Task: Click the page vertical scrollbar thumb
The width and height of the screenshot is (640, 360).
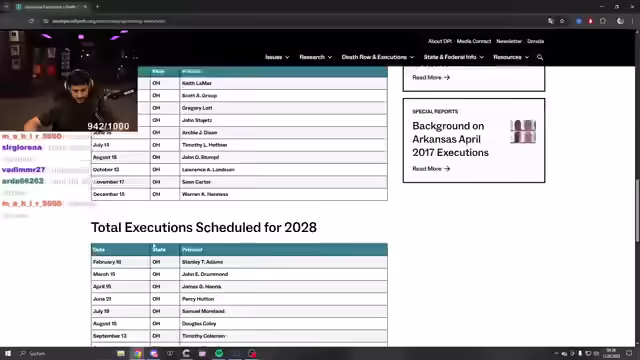Action: [x=637, y=210]
